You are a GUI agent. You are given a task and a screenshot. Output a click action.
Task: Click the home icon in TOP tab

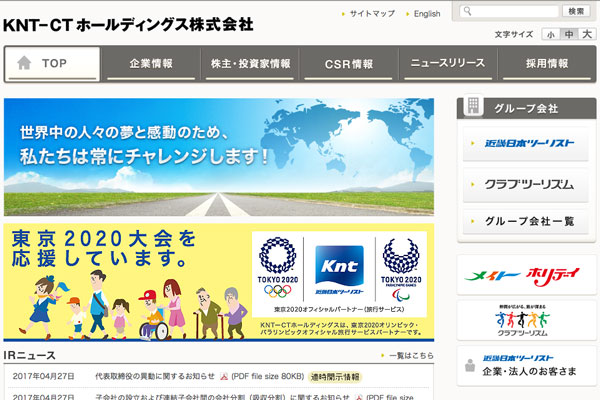(24, 63)
